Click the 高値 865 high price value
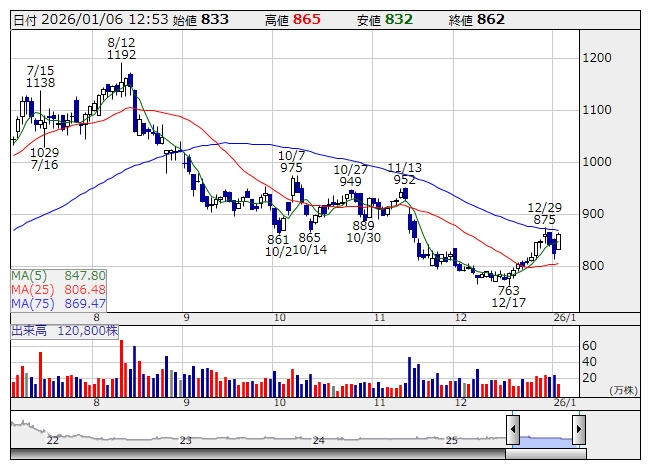This screenshot has height=470, width=653. click(307, 19)
